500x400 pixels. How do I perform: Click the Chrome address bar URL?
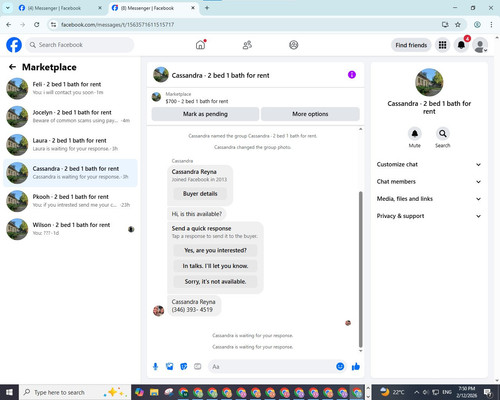117,25
